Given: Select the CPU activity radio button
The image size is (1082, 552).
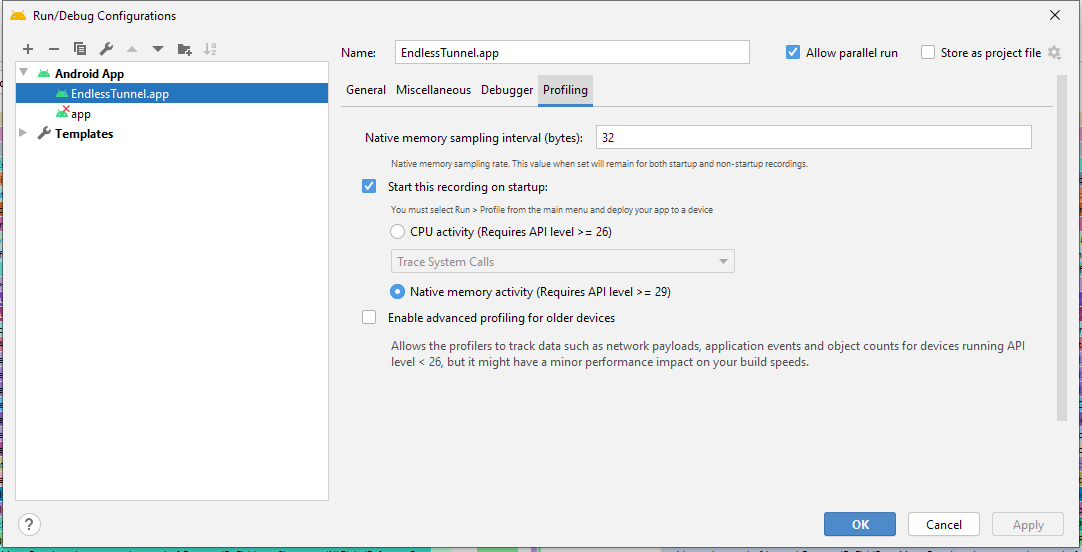Looking at the screenshot, I should point(397,232).
